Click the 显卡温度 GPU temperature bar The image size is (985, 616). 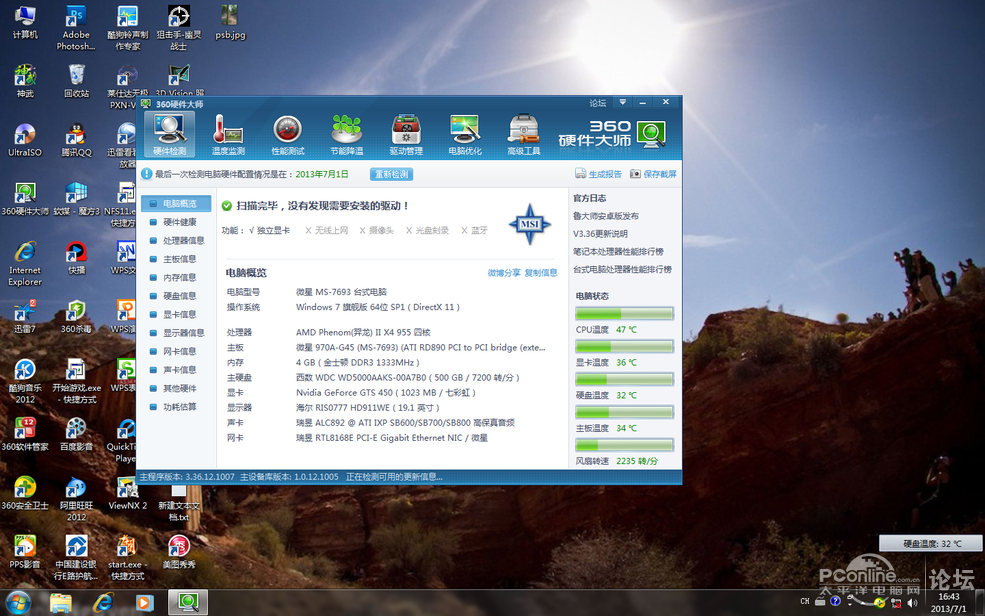tap(624, 346)
